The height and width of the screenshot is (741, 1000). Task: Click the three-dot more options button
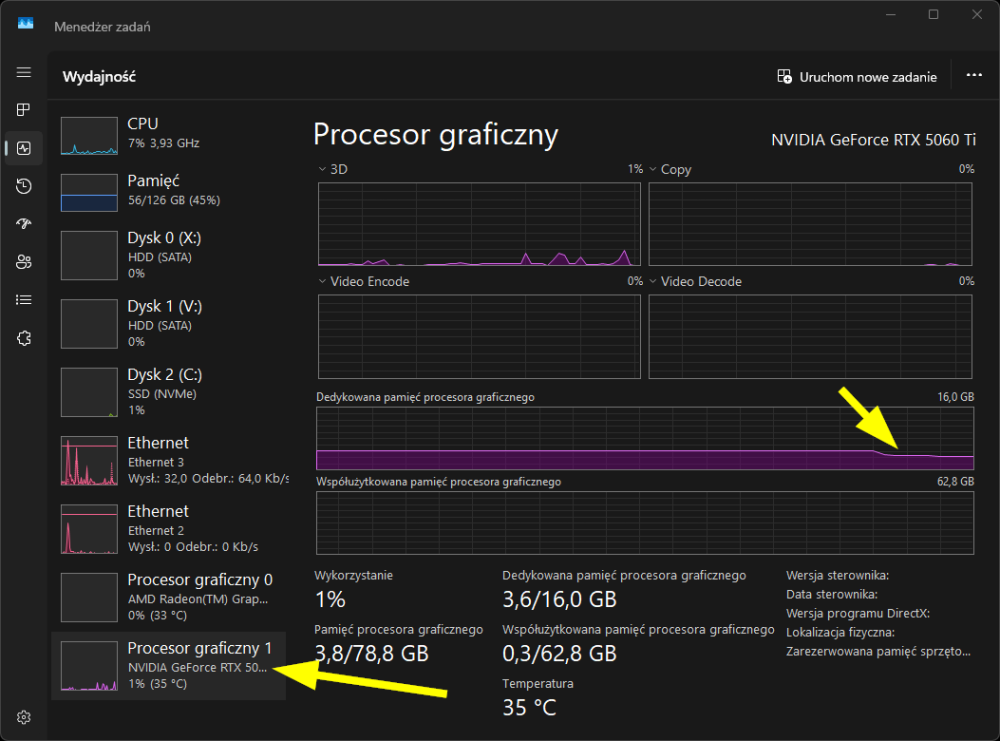974,76
